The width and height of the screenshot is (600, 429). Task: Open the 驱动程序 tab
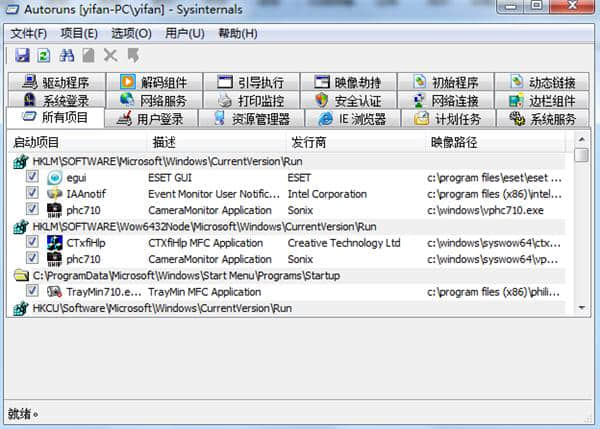(x=56, y=82)
